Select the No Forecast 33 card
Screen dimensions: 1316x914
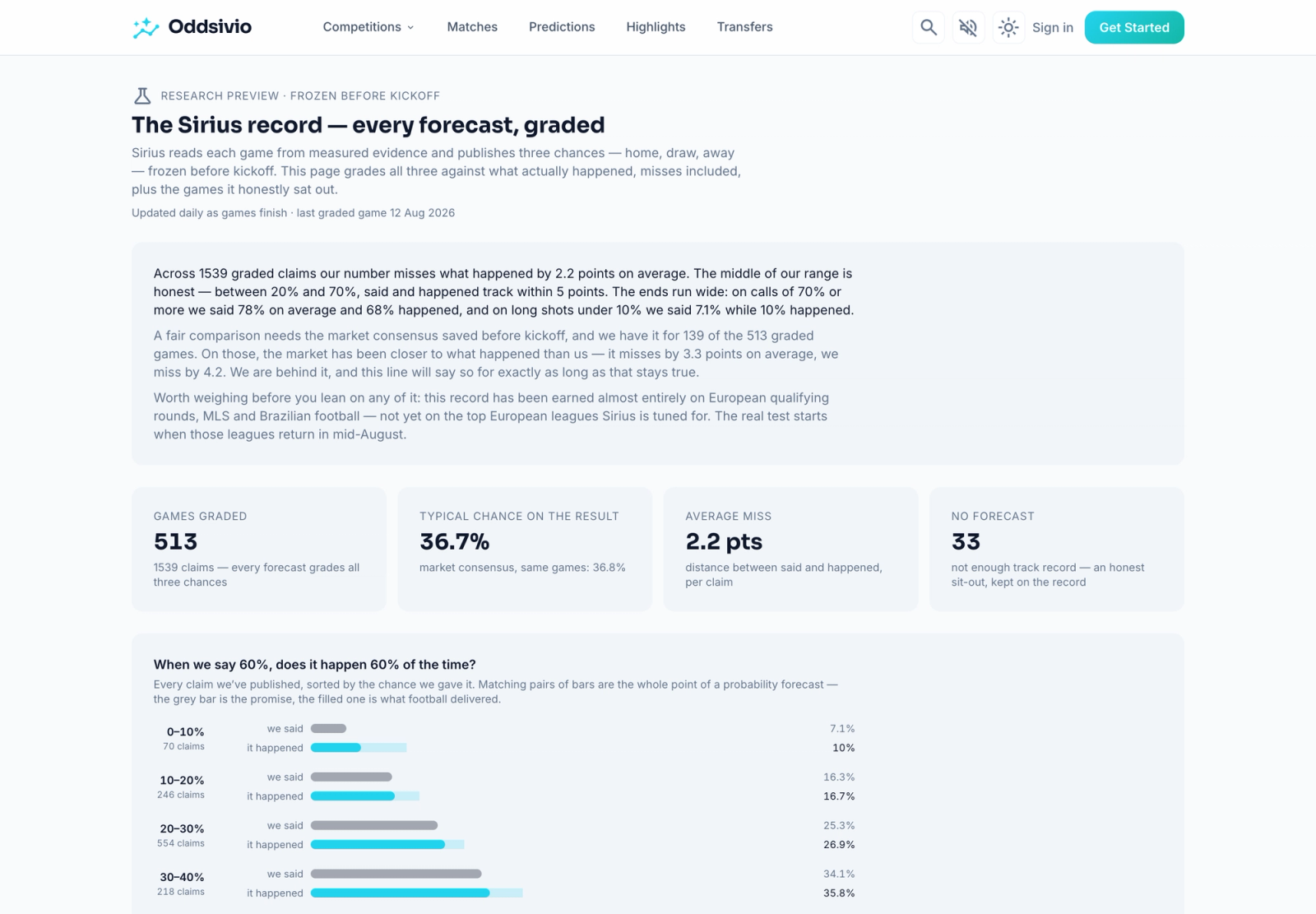1057,549
